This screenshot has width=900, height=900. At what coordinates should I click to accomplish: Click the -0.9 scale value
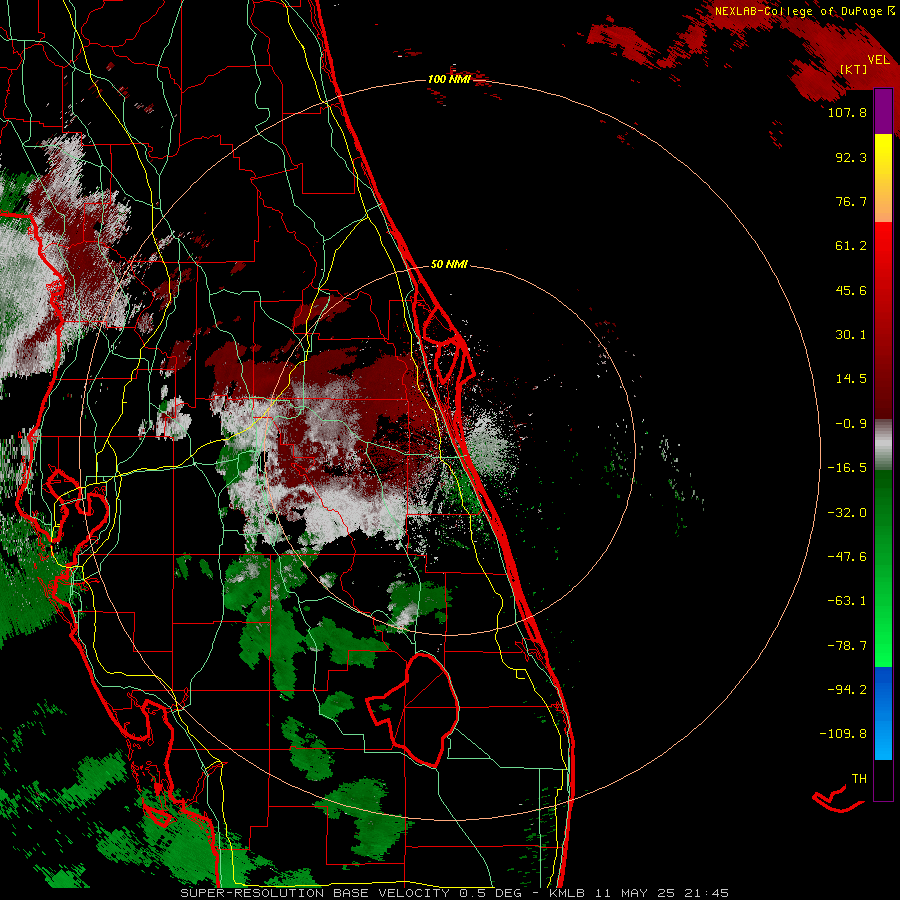click(851, 424)
